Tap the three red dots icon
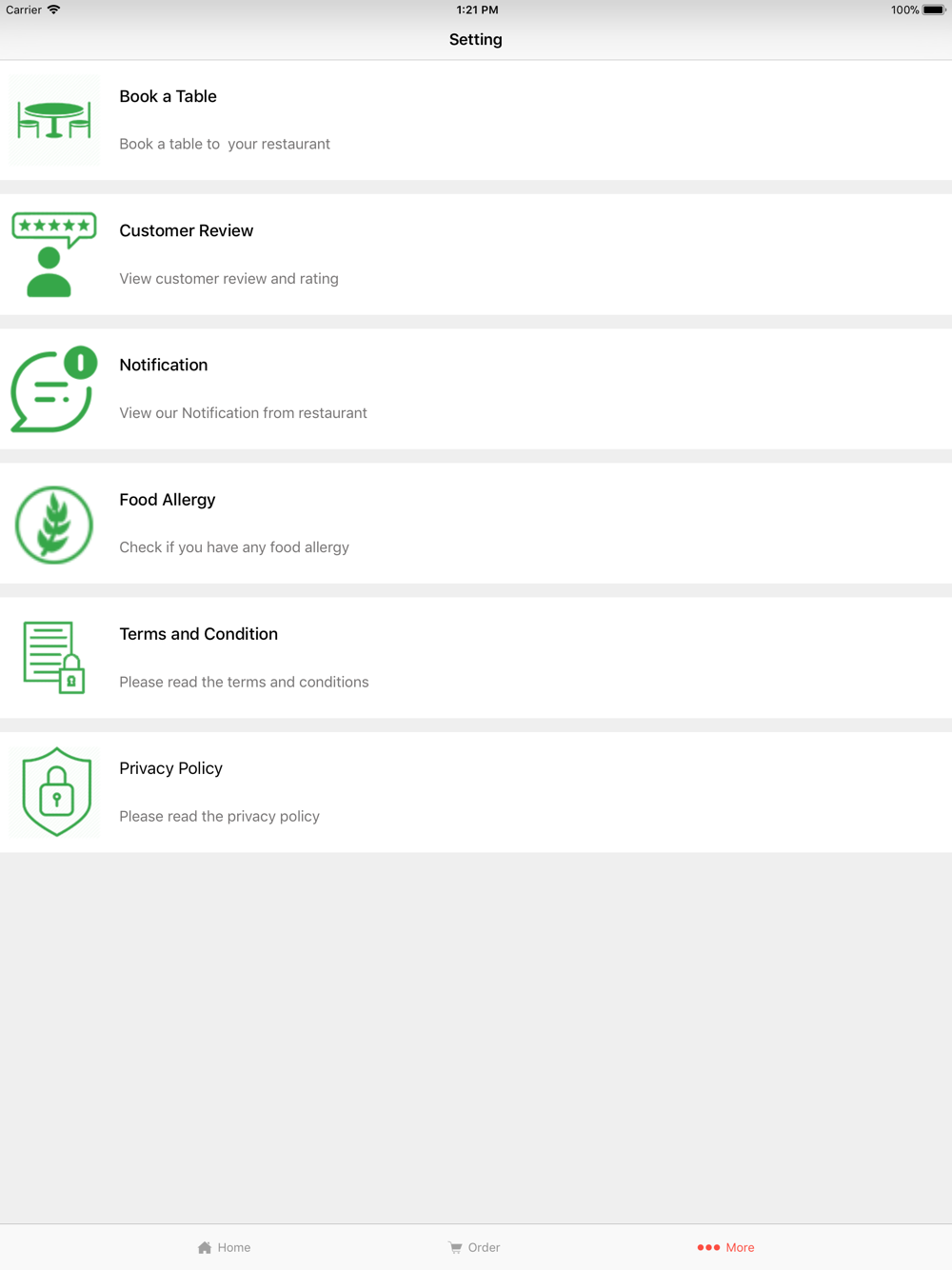The image size is (952, 1270). point(708,1247)
